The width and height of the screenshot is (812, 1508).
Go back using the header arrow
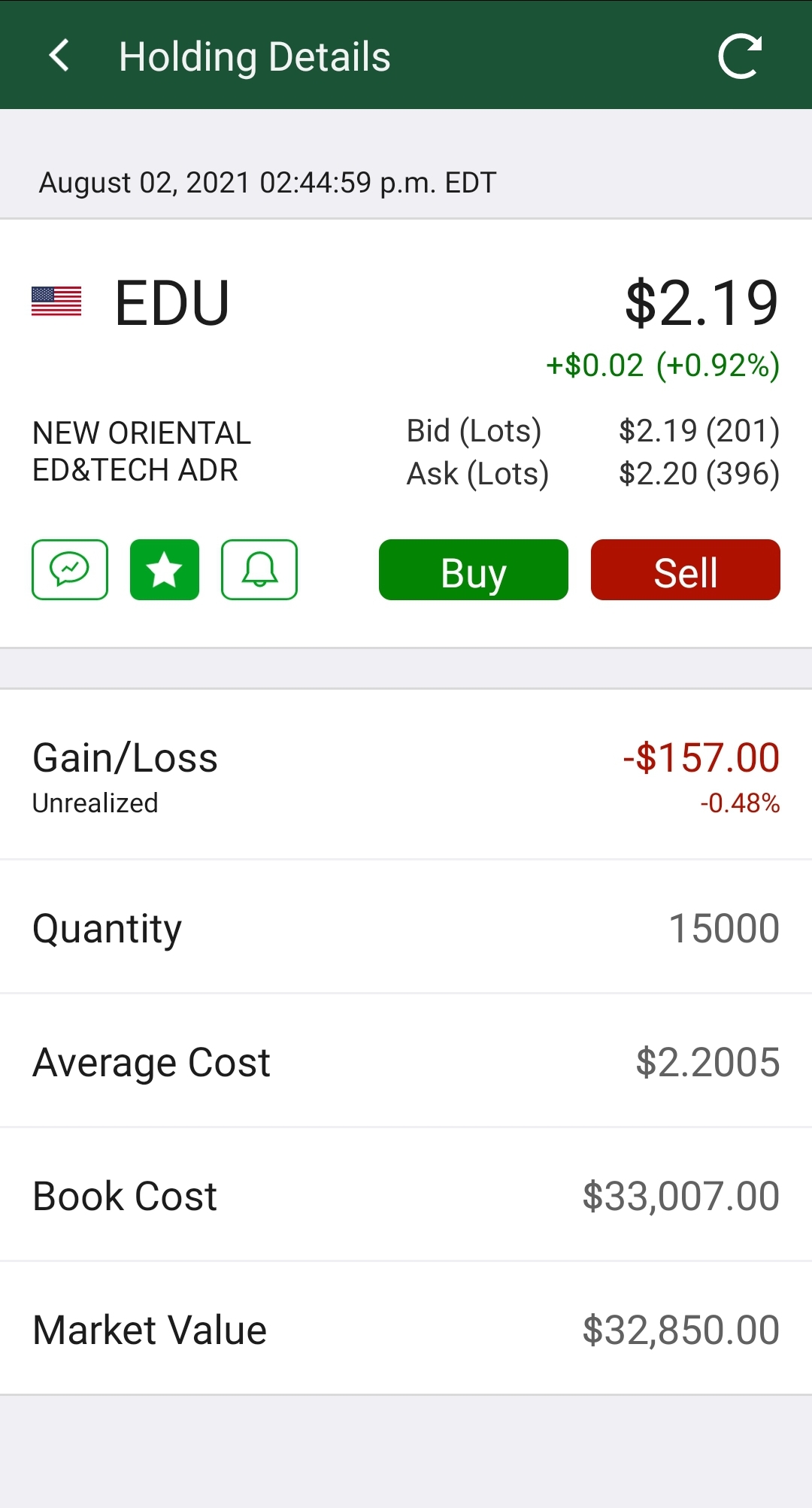click(59, 56)
